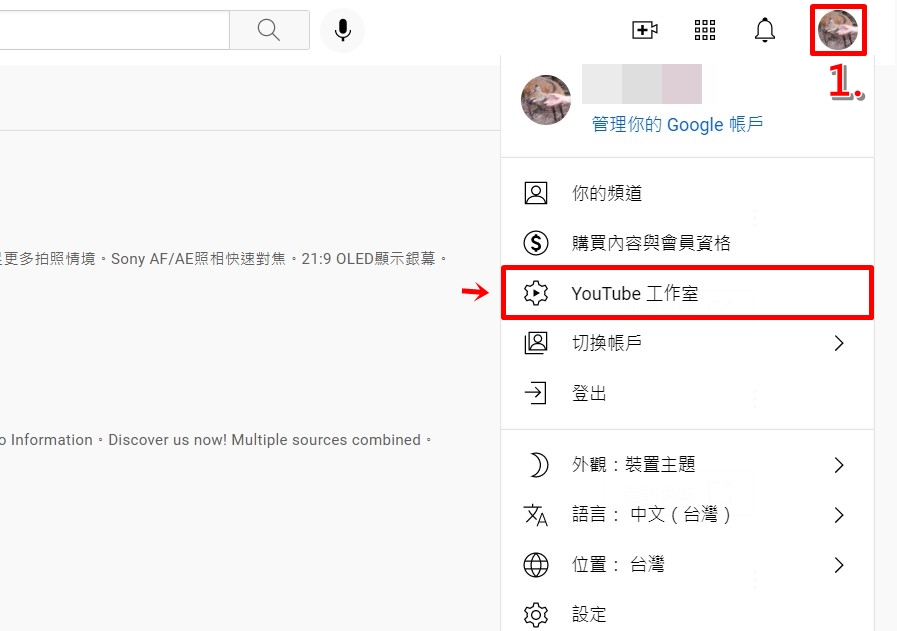The height and width of the screenshot is (631, 897).
Task: Open the create video camera icon
Action: click(x=645, y=30)
